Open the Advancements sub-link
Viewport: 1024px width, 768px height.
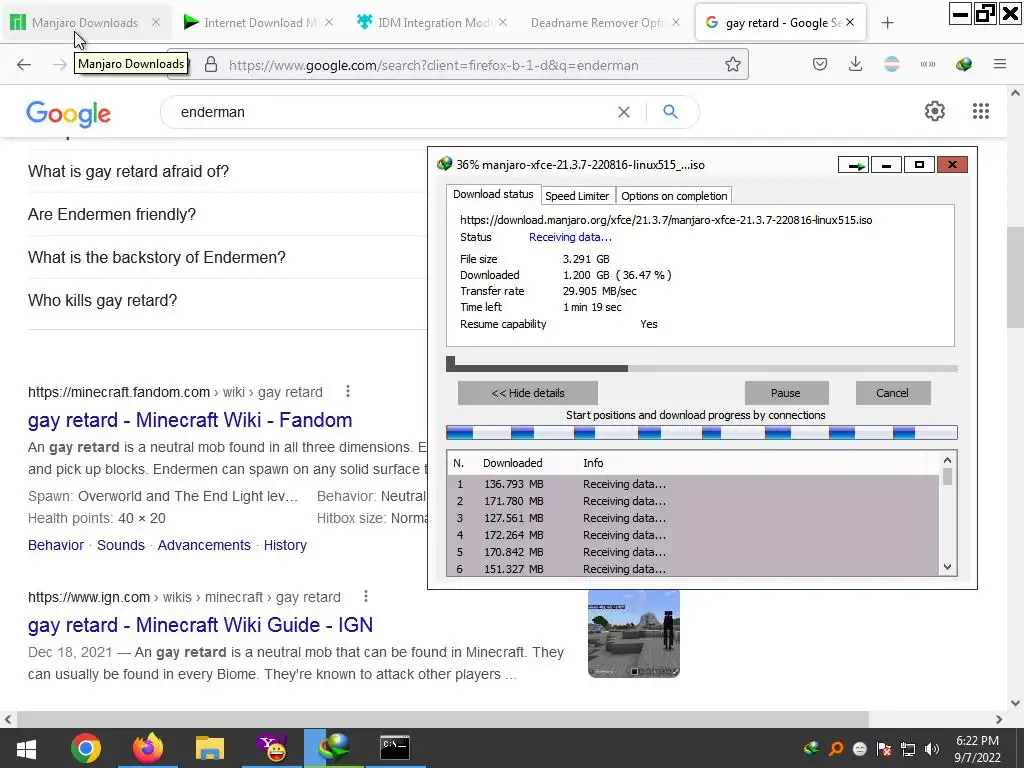tap(204, 545)
